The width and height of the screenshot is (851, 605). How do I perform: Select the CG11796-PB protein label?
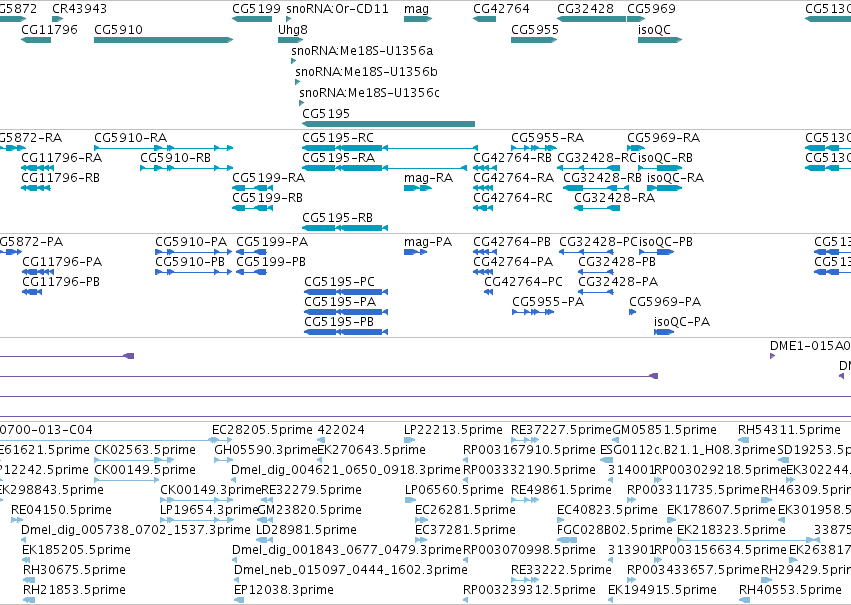[x=61, y=282]
